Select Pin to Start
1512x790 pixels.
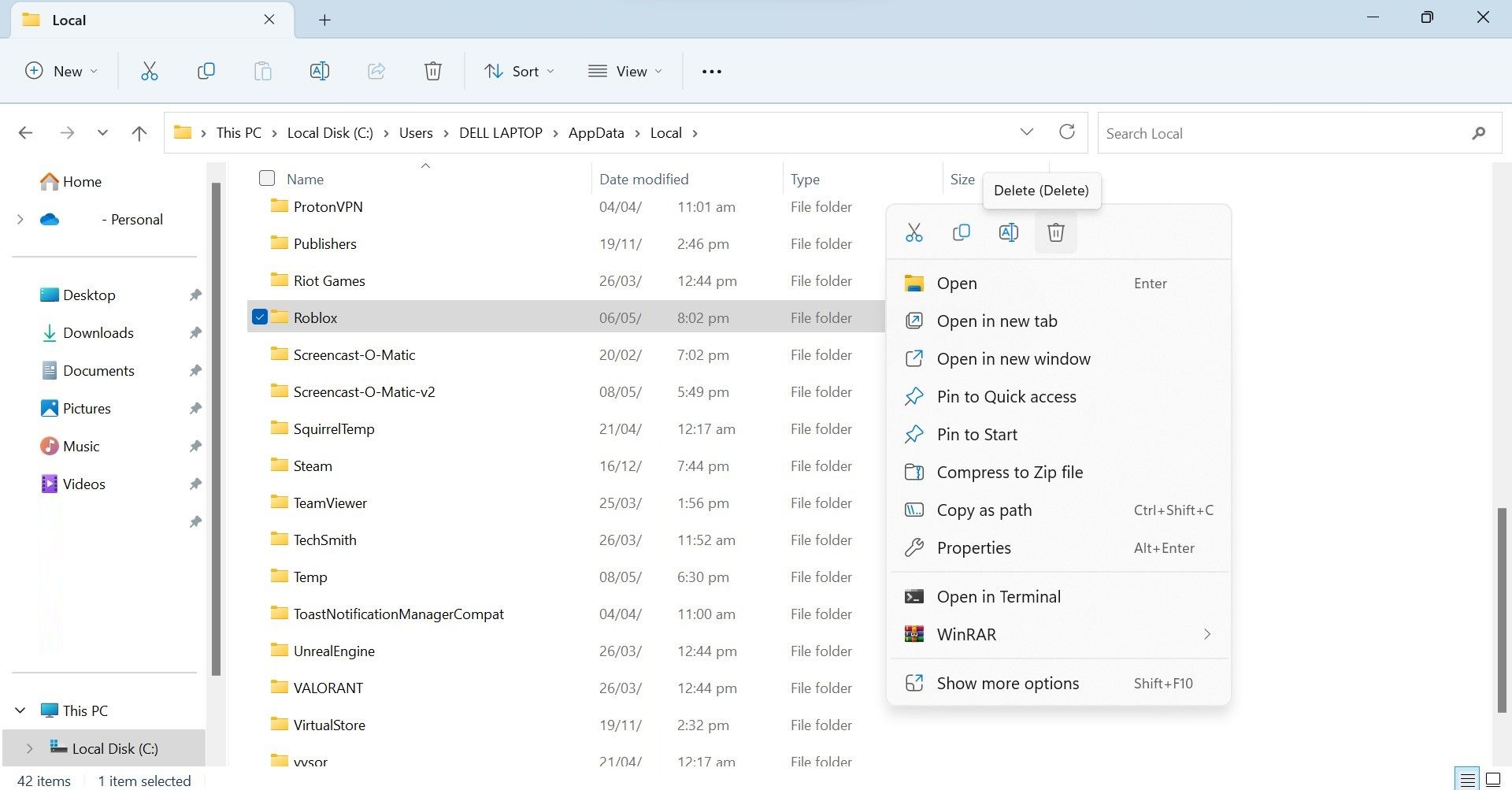pos(1059,435)
